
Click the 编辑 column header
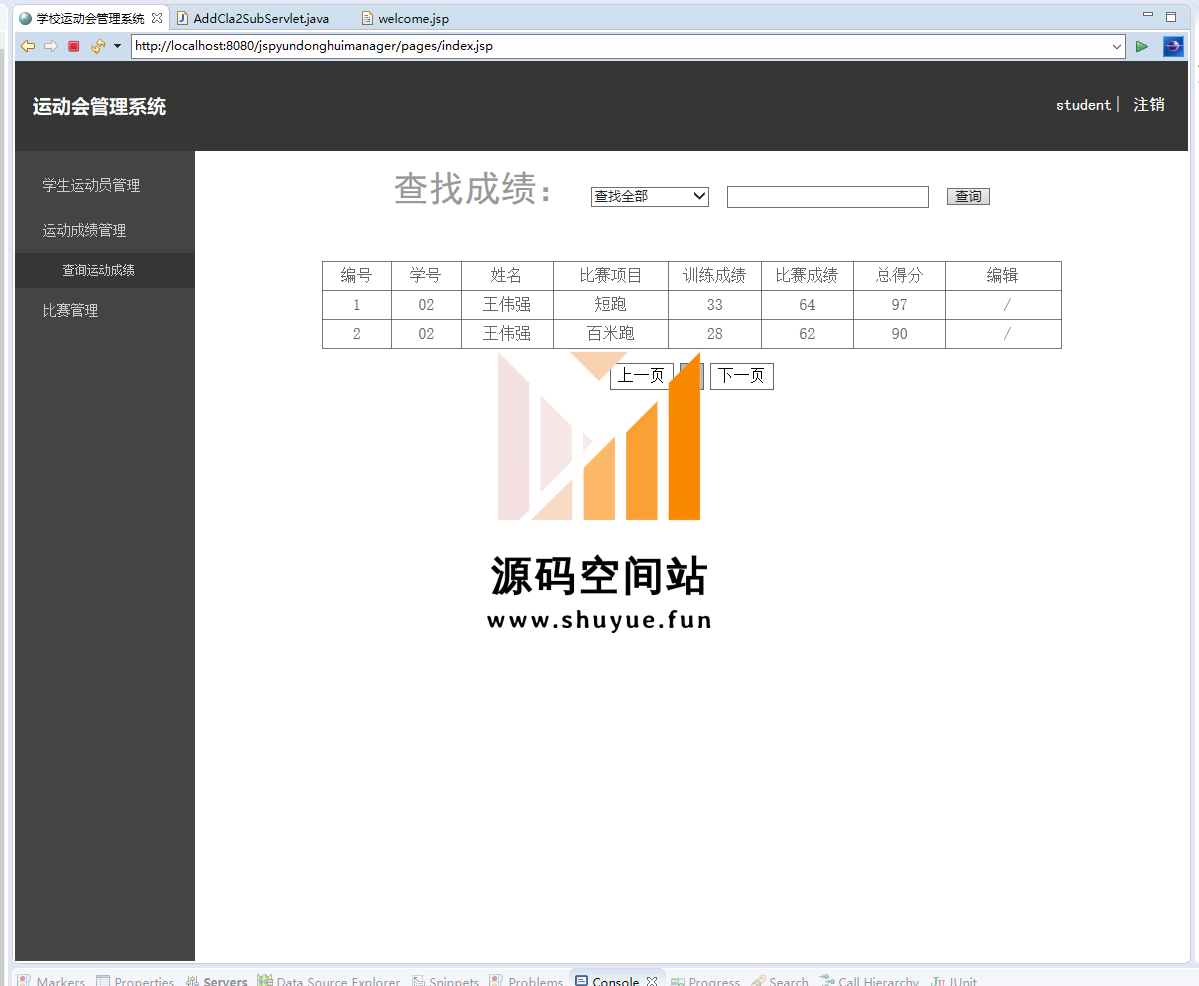(x=1002, y=275)
